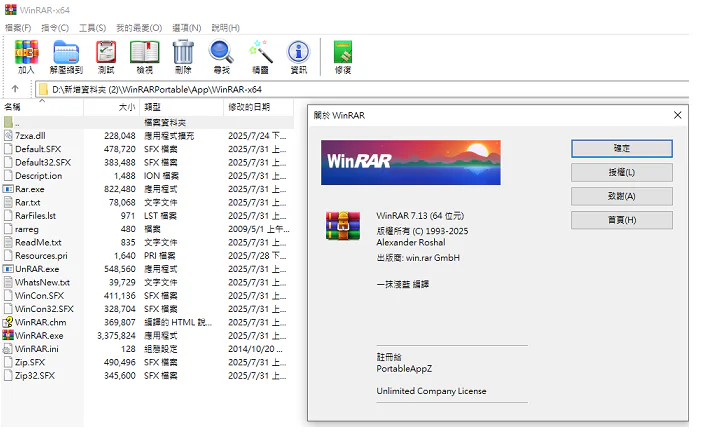Click the "PortableAppZ" registered name text
Screen dimensions: 727x448
[404, 369]
